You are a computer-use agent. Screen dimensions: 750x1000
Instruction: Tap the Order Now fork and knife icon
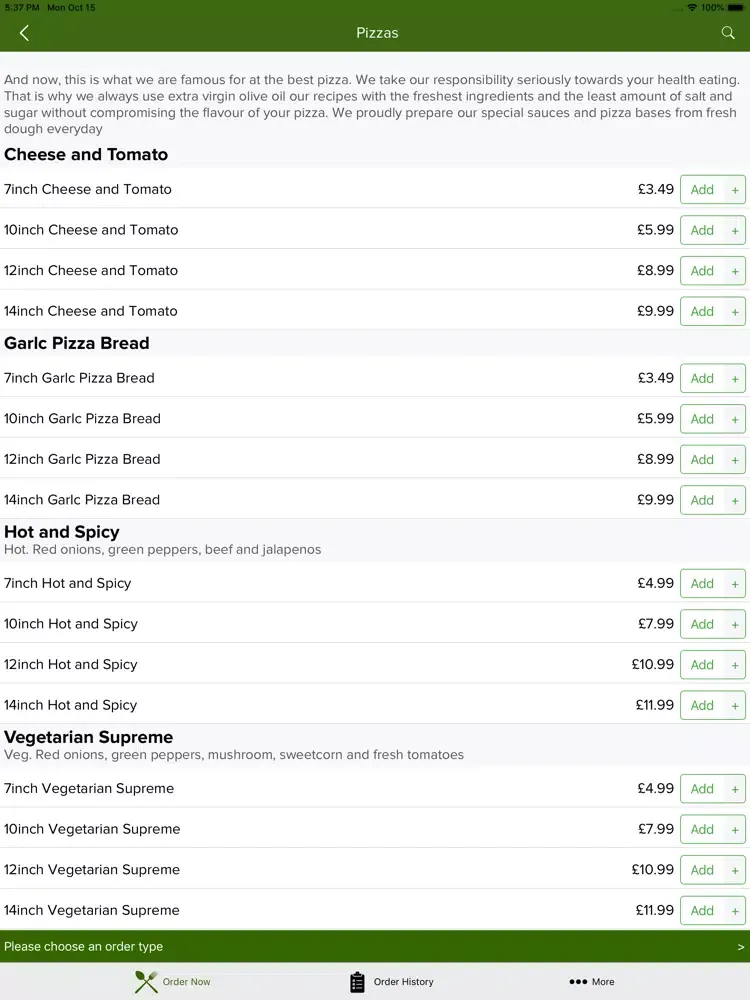tap(146, 982)
